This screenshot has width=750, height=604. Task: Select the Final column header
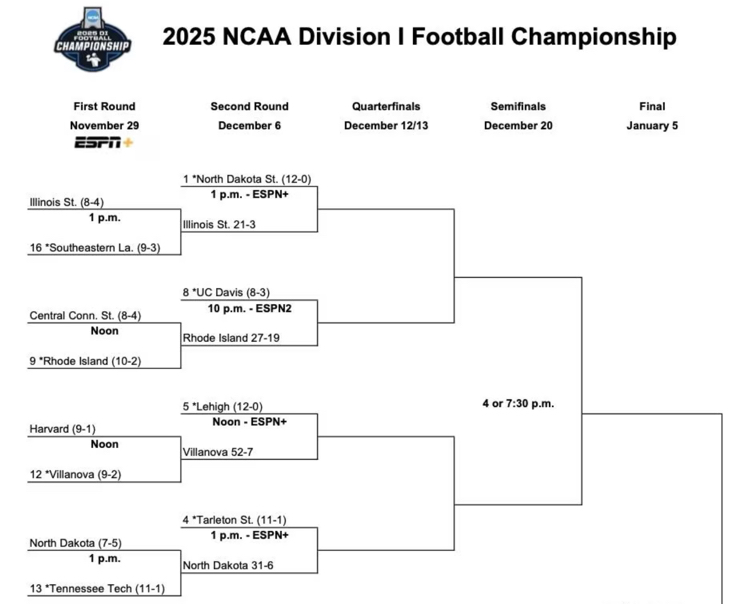coord(652,106)
